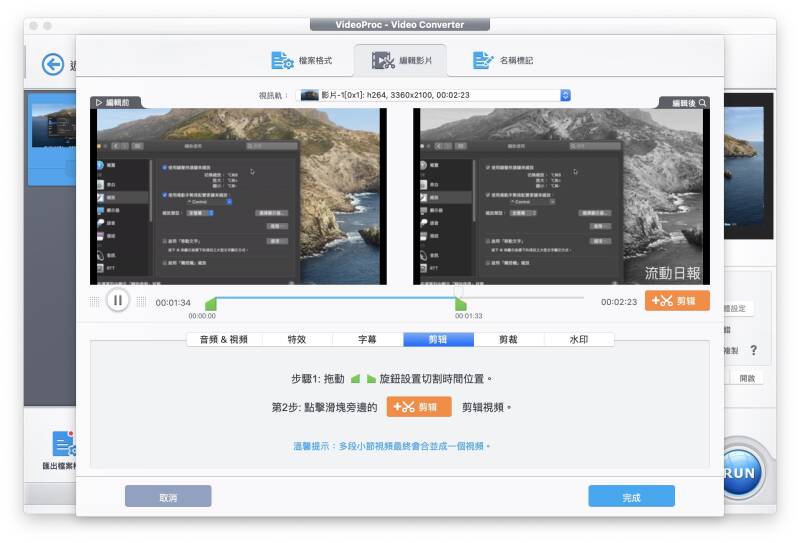Click the 開啟 open button in main window
Viewport: 800px width, 543px height.
point(747,378)
